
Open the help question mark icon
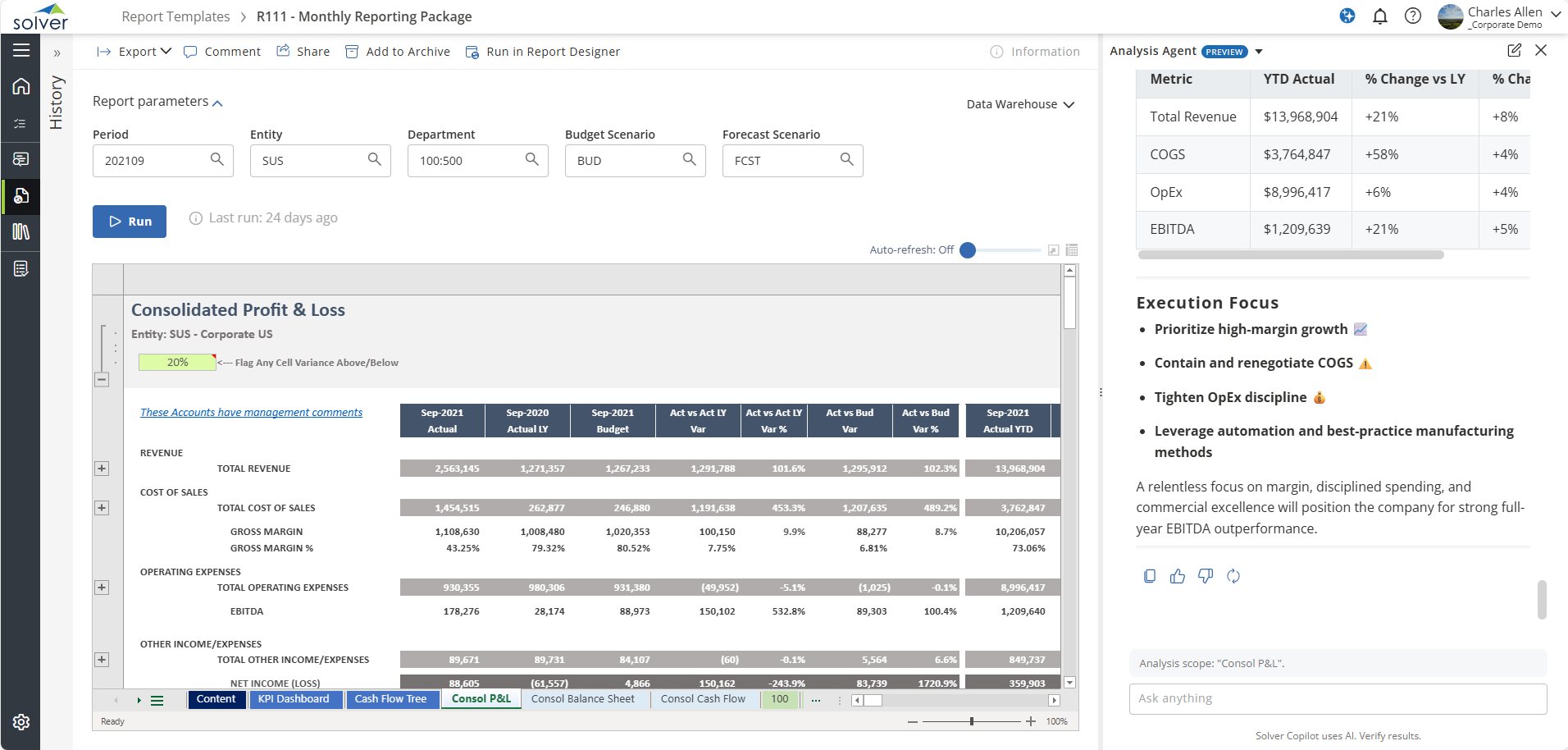[x=1413, y=16]
